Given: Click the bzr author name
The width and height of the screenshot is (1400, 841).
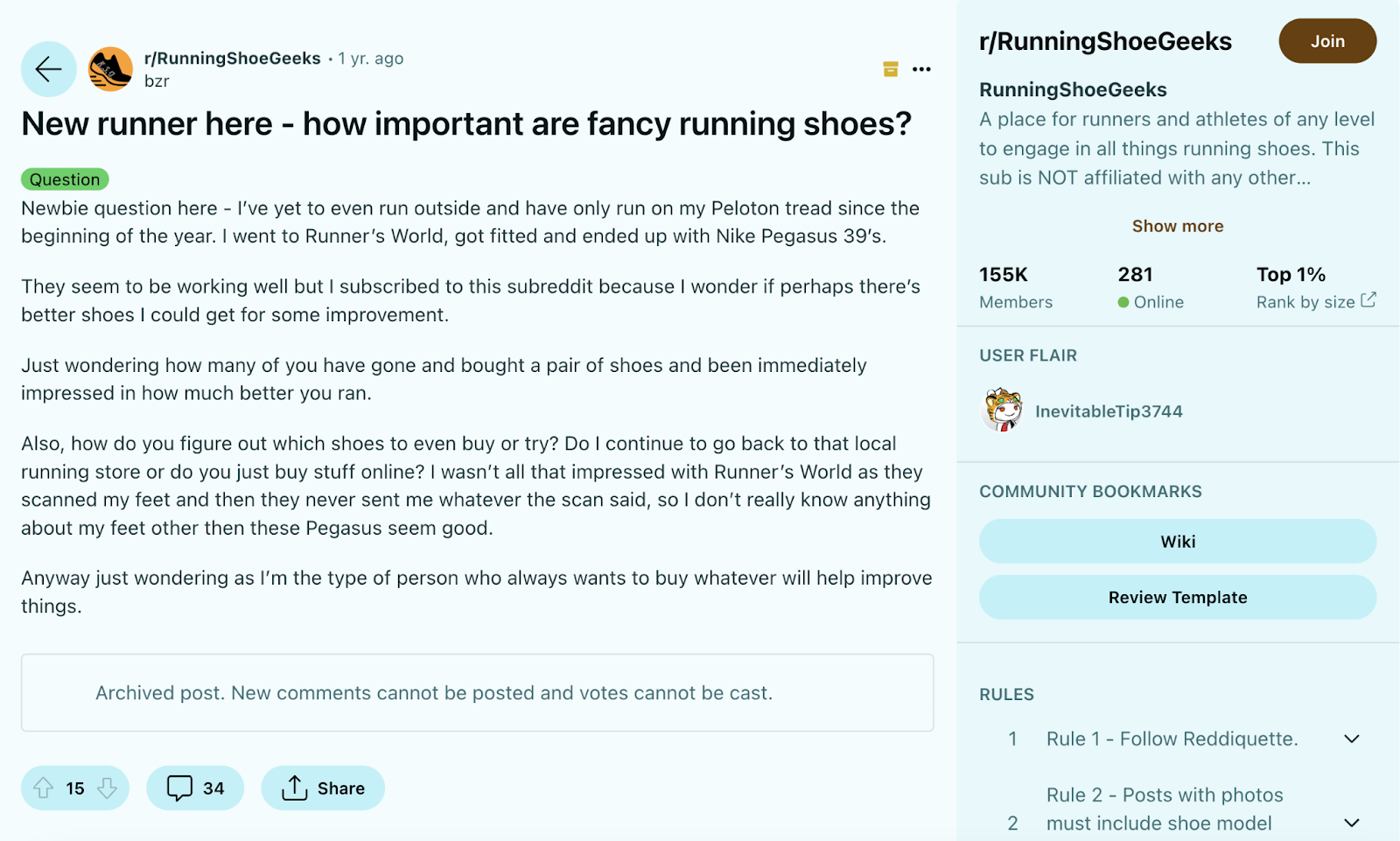Looking at the screenshot, I should (x=157, y=81).
